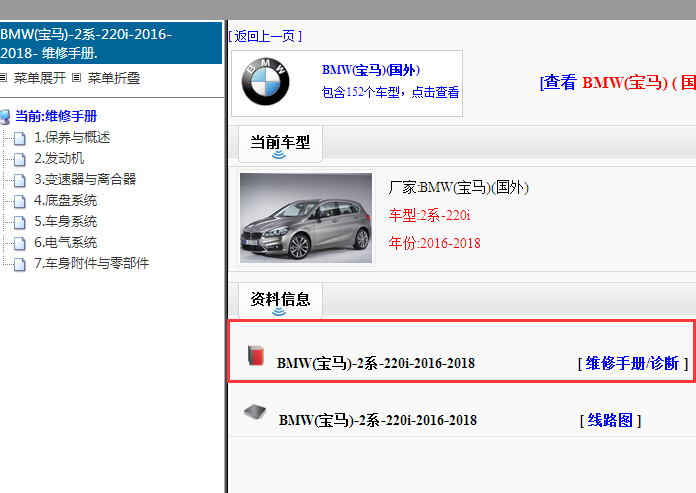Click the 年份:2016-2018 text
The width and height of the screenshot is (696, 493).
[435, 243]
